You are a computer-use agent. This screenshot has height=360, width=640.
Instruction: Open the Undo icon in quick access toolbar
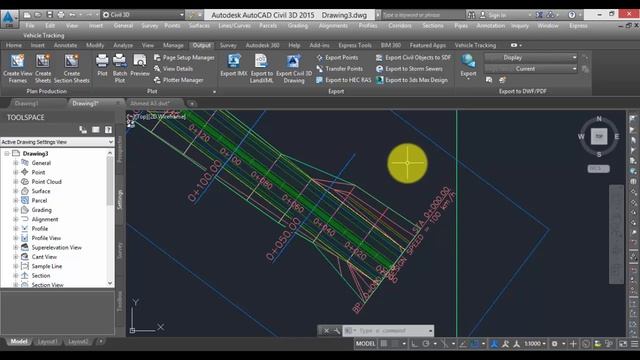tap(72, 15)
